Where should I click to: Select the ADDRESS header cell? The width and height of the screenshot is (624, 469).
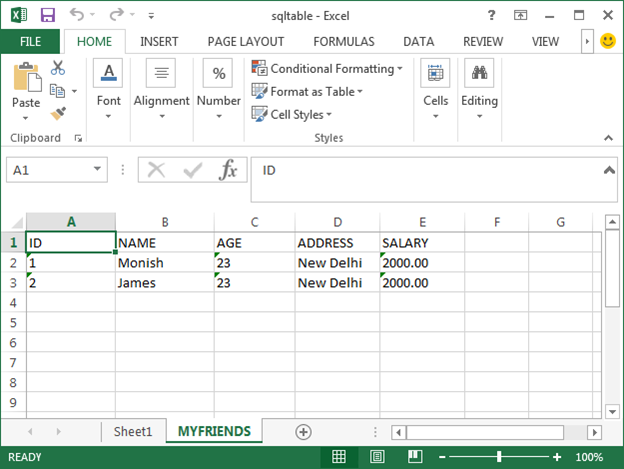click(337, 243)
